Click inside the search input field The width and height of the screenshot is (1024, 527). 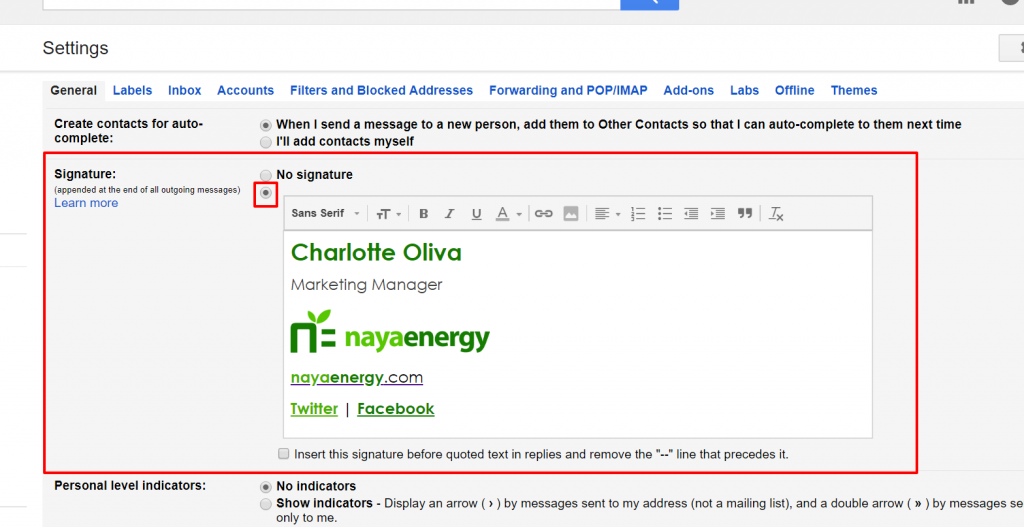331,4
